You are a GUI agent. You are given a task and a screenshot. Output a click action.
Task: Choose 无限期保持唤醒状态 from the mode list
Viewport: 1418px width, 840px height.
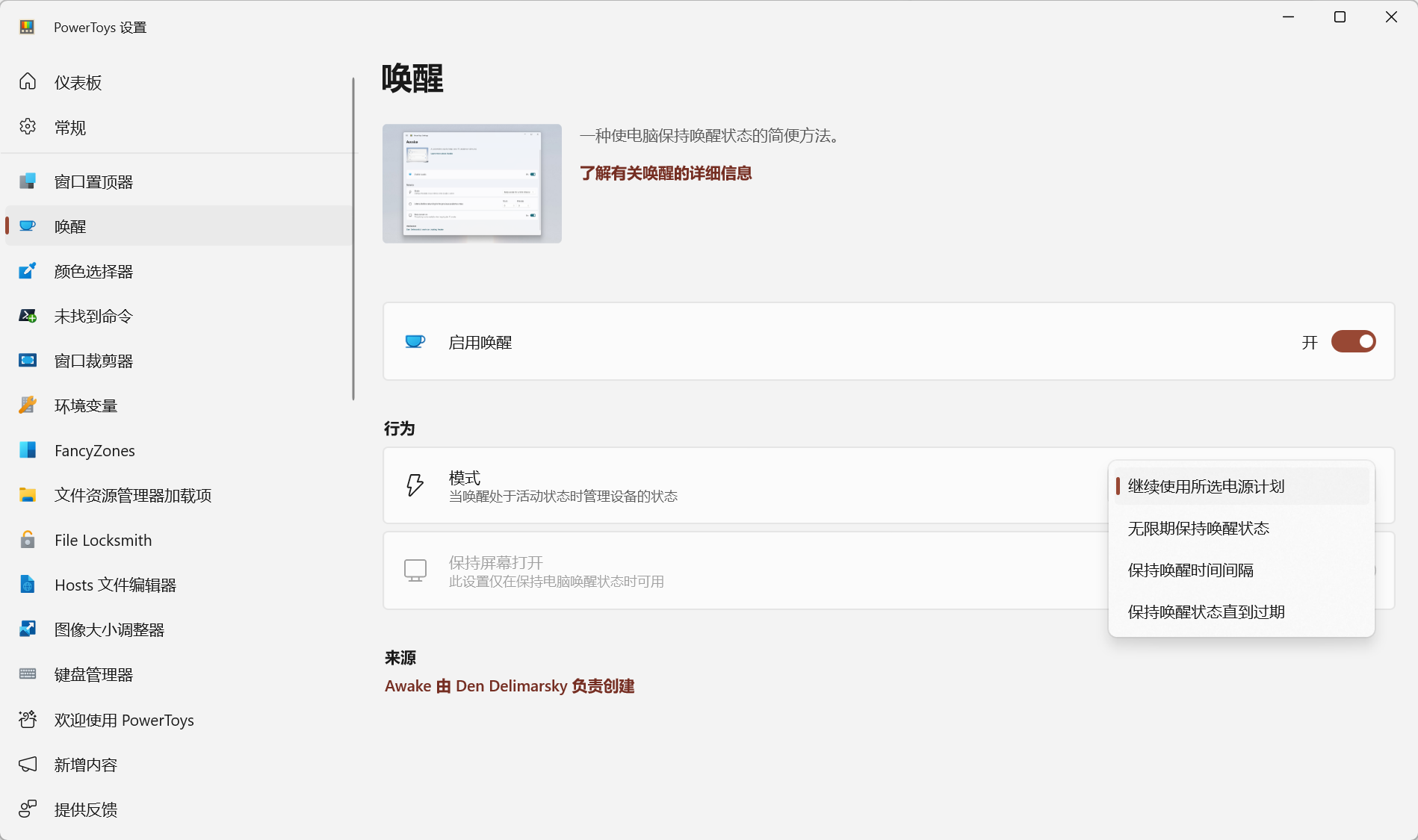(x=1242, y=528)
